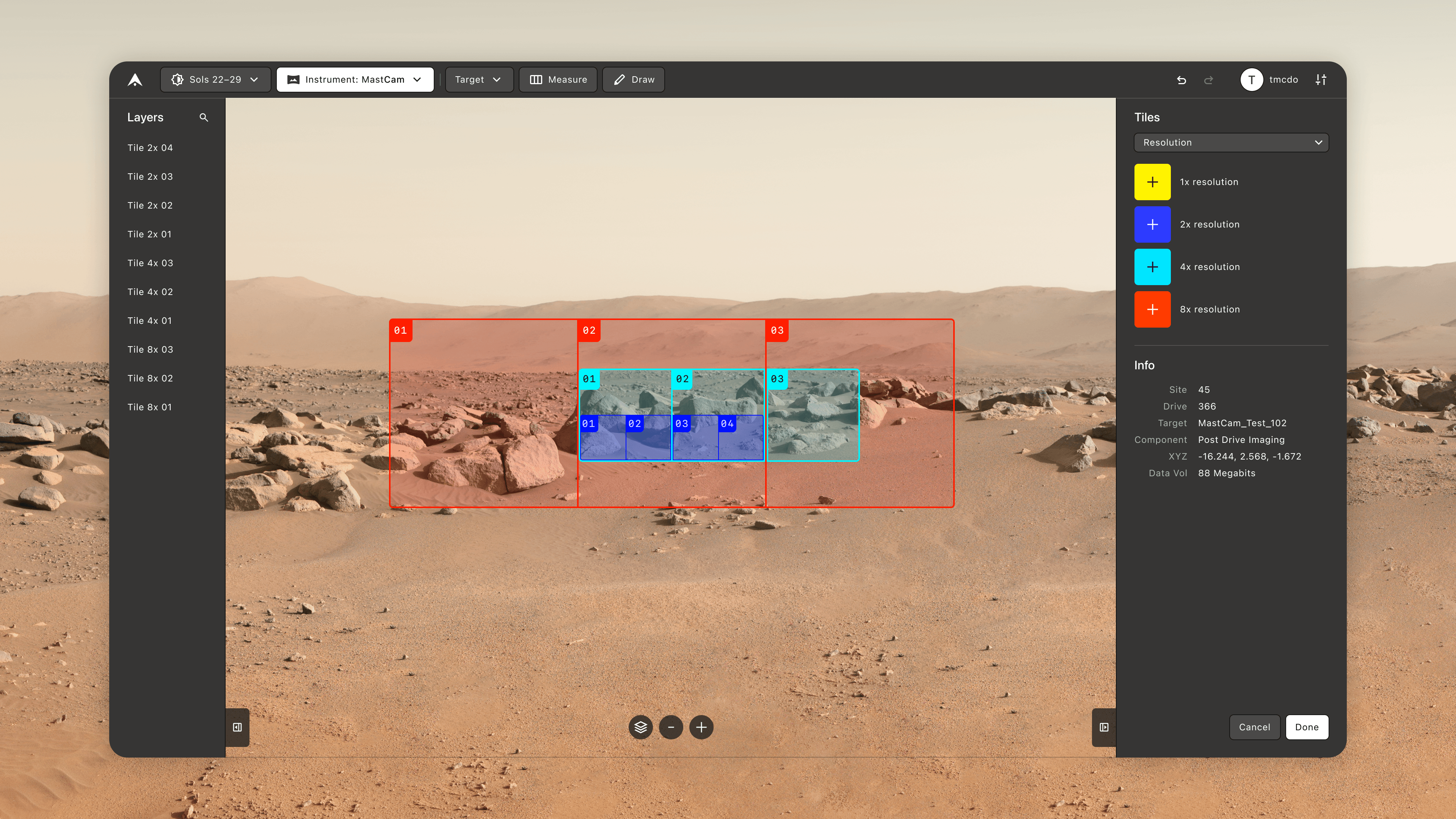Open the Sols 22–29 dropdown
This screenshot has height=819, width=1456.
click(215, 80)
